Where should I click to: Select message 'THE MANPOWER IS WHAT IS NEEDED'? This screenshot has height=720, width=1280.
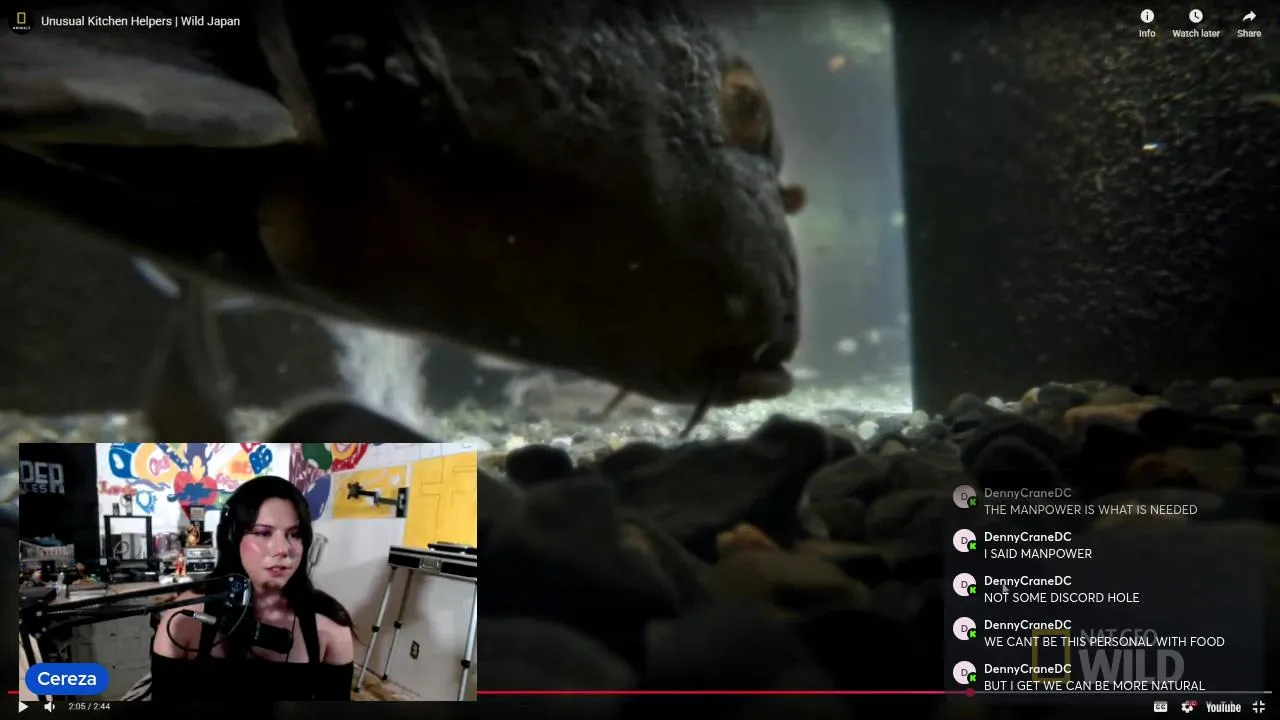[x=1090, y=510]
